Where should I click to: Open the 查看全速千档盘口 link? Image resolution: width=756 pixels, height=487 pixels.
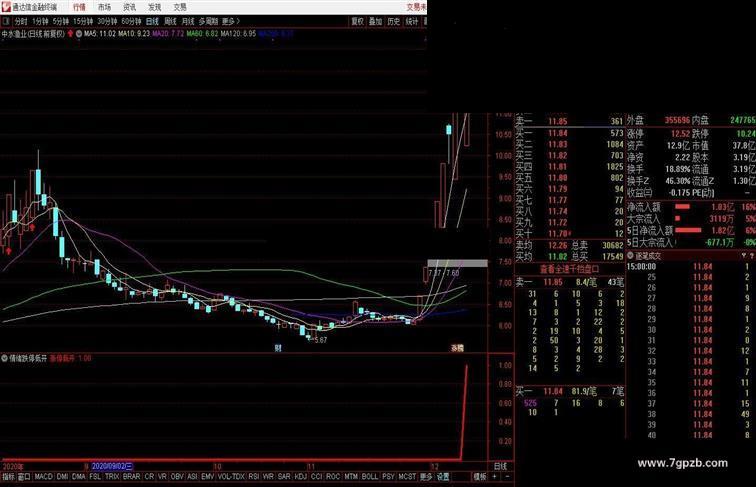569,269
